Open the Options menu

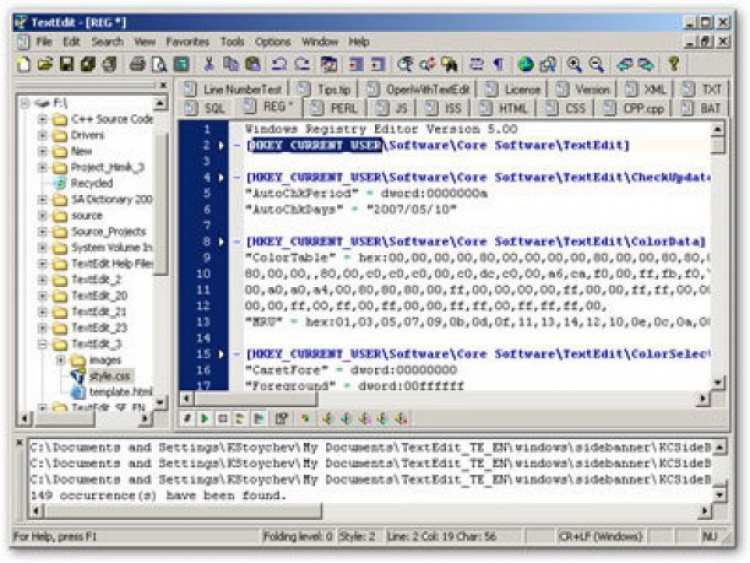(x=273, y=42)
